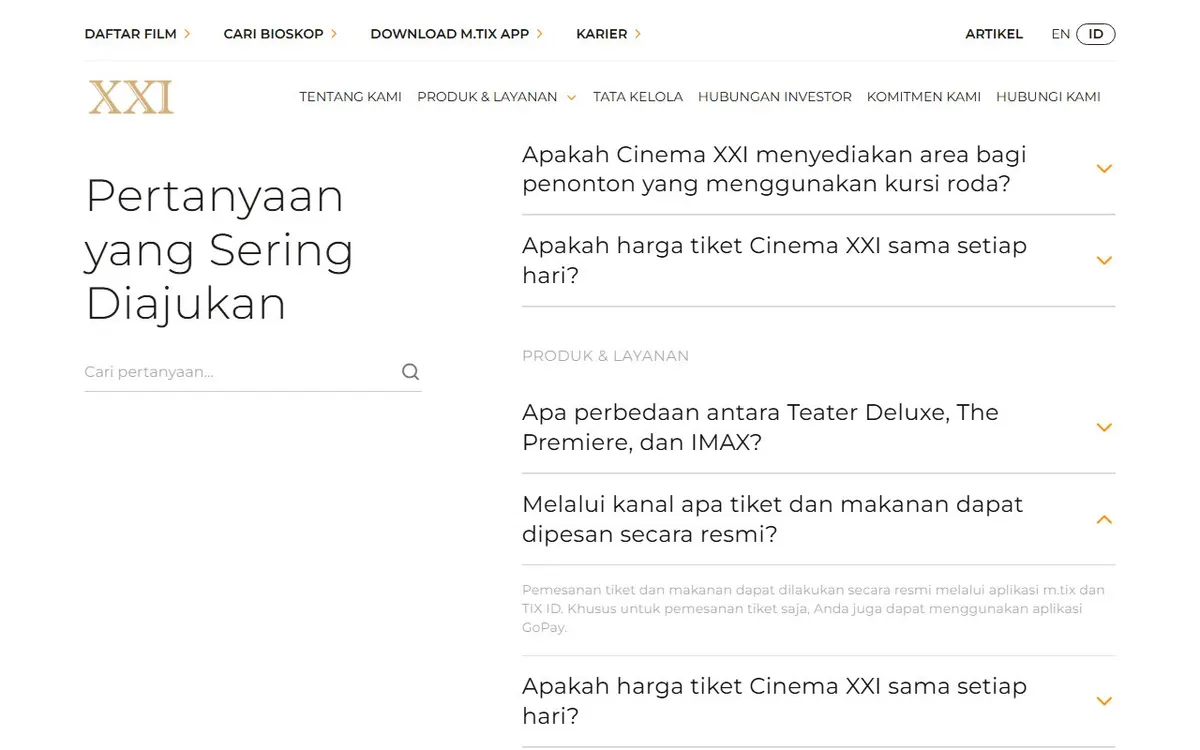Image resolution: width=1200 pixels, height=750 pixels.
Task: Go to TATA KELOLA menu
Action: (x=638, y=97)
